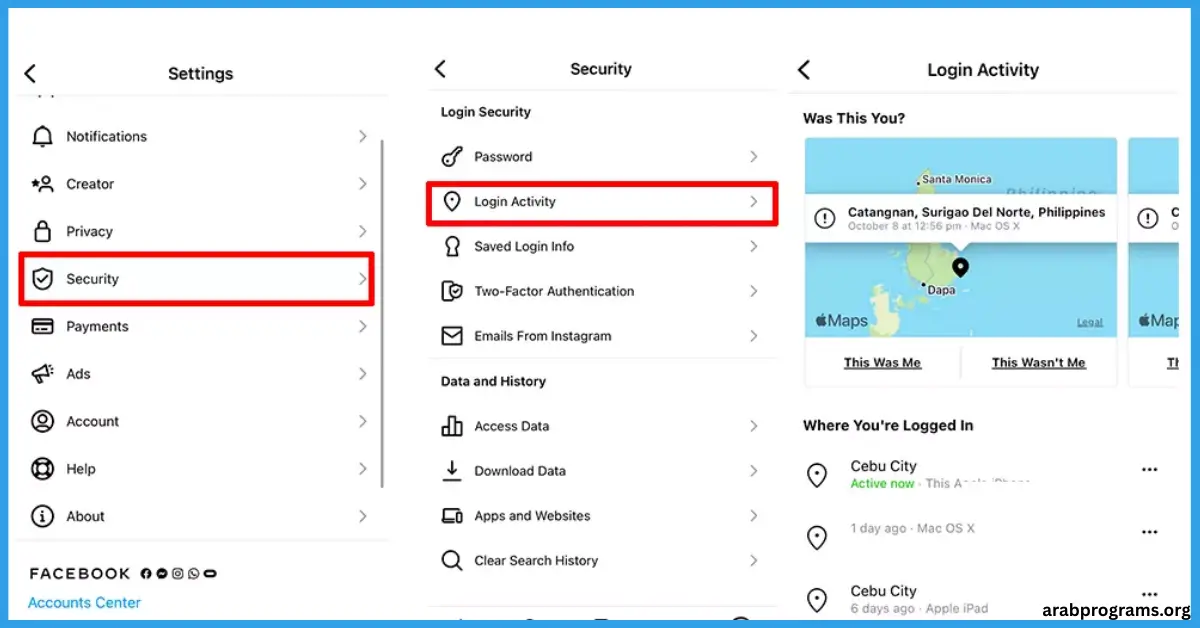Confirm with This Was Me
The image size is (1200, 628).
pyautogui.click(x=882, y=363)
